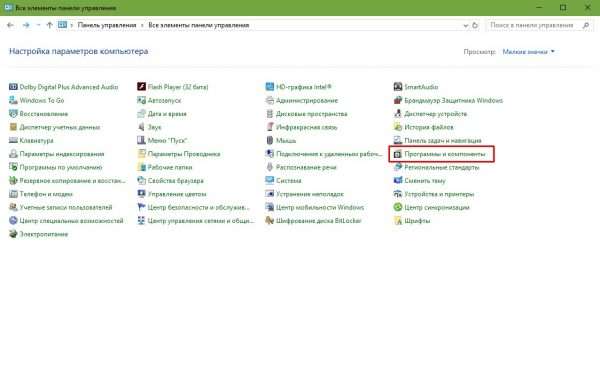This screenshot has width=600, height=385.
Task: Open the Автозапуск icon
Action: [x=141, y=100]
